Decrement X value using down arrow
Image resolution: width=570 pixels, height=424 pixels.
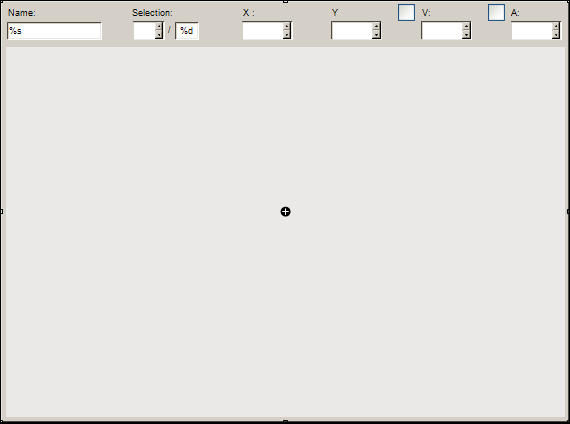(287, 35)
